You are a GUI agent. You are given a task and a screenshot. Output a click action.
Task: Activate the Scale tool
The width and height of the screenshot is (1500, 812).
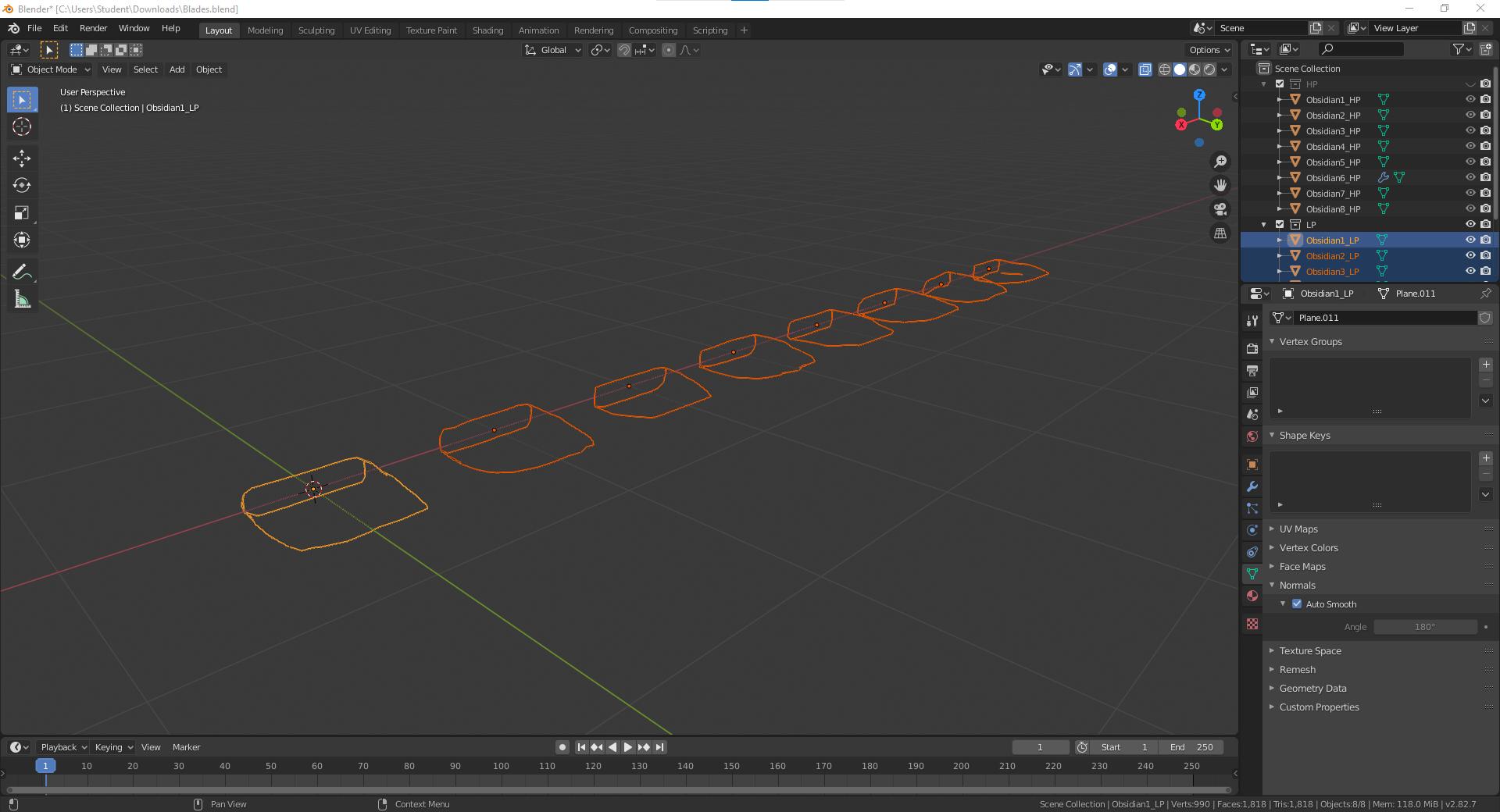pyautogui.click(x=22, y=212)
